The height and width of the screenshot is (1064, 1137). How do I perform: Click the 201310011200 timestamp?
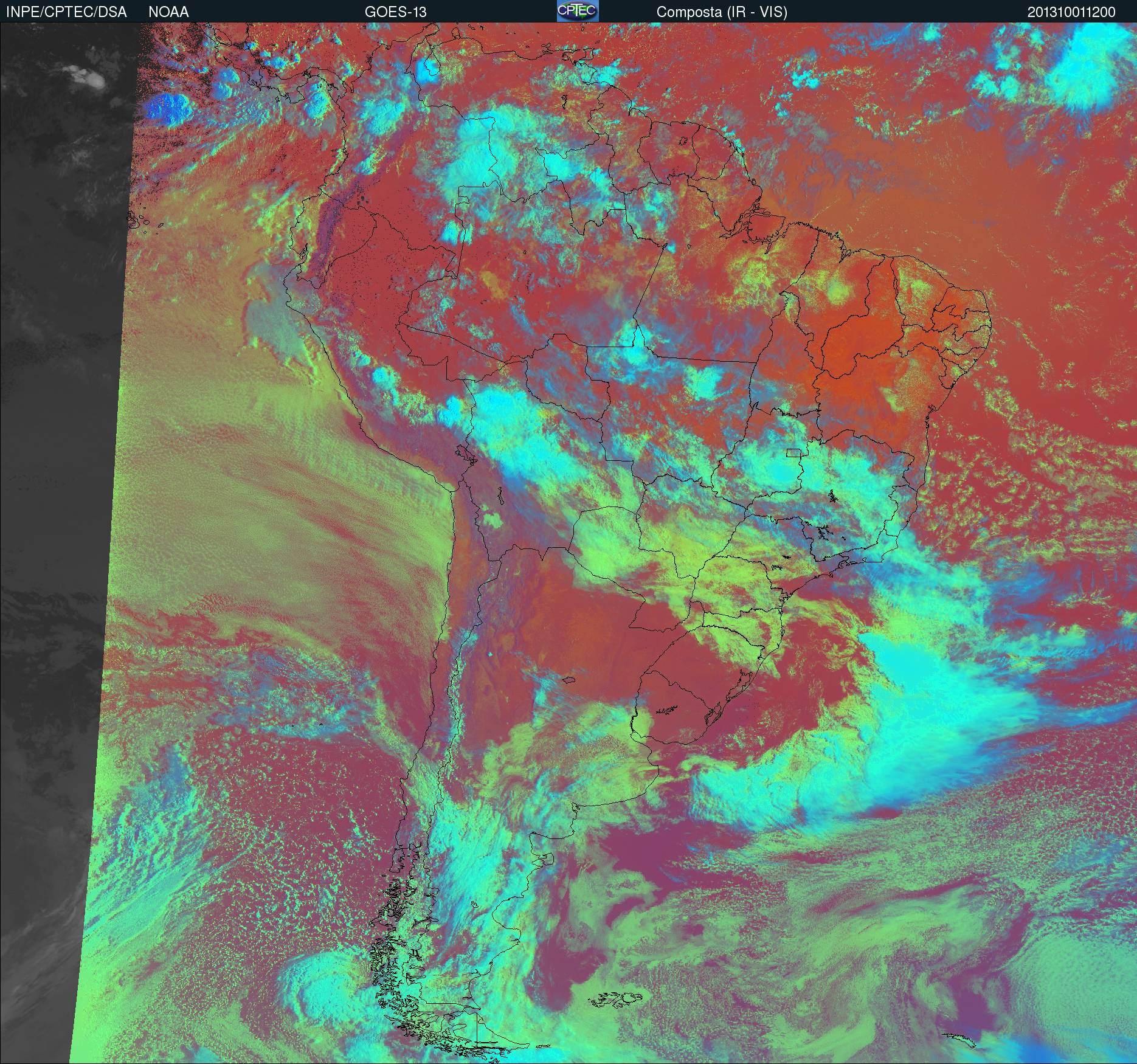coord(1071,12)
